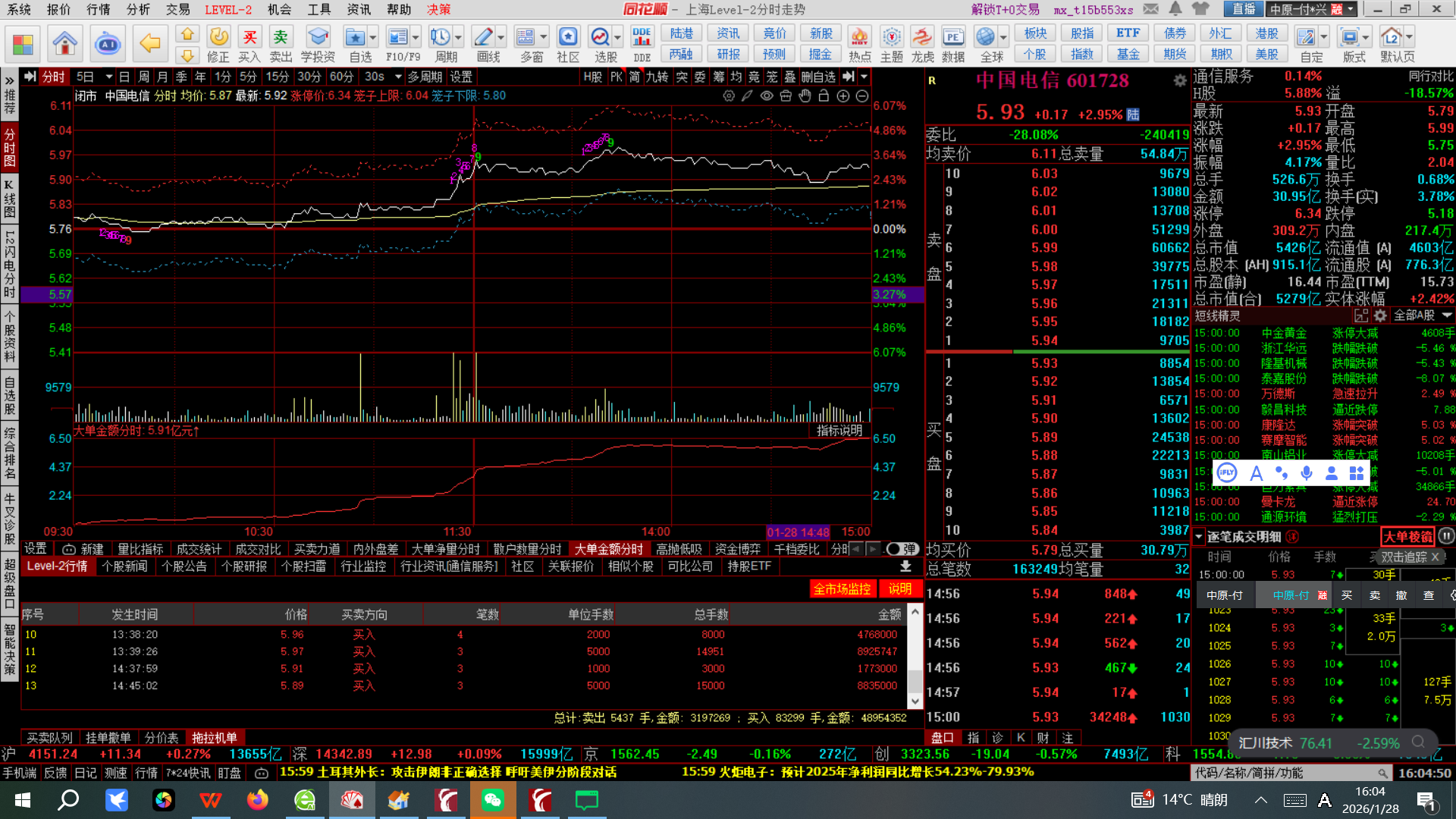Open the 分析 menu
1456x819 pixels.
click(138, 9)
